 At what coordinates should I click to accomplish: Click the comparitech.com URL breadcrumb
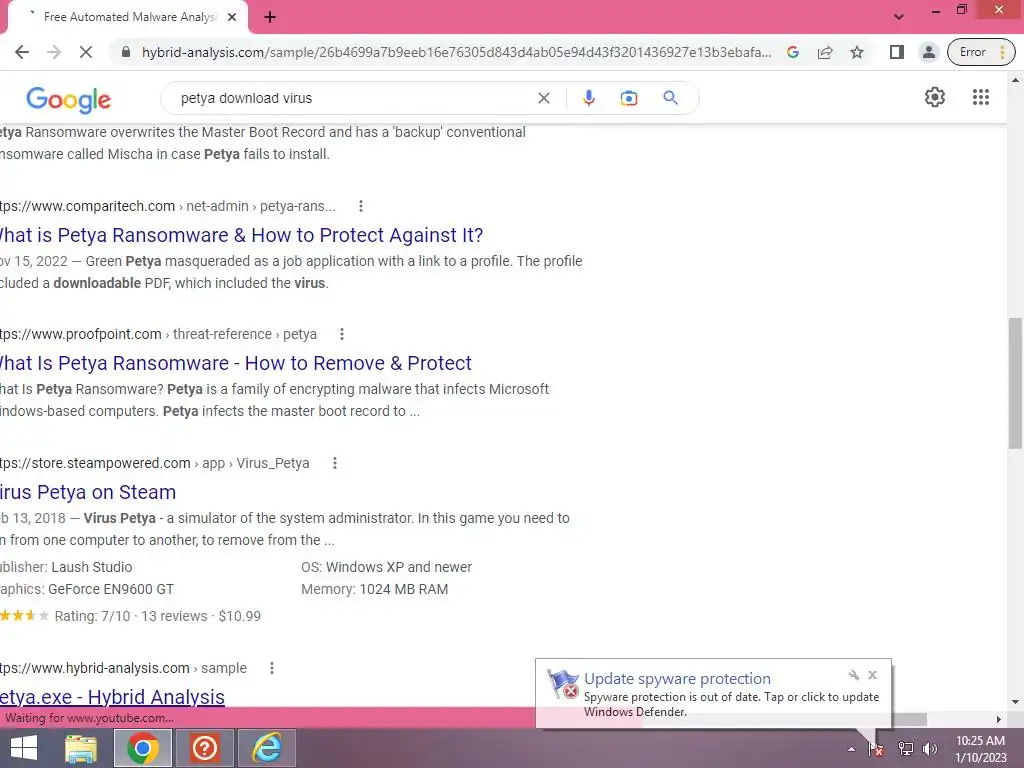click(x=167, y=206)
